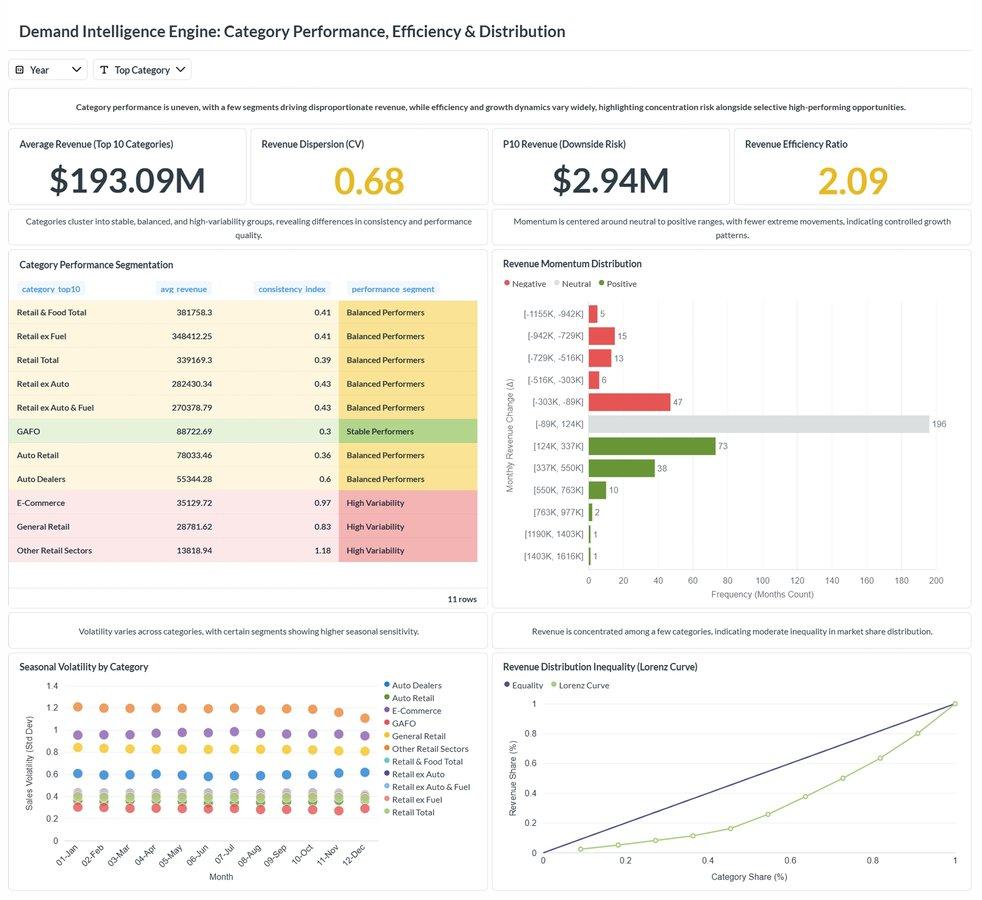Click the 11 rows table footer
The width and height of the screenshot is (982, 900).
click(x=462, y=599)
